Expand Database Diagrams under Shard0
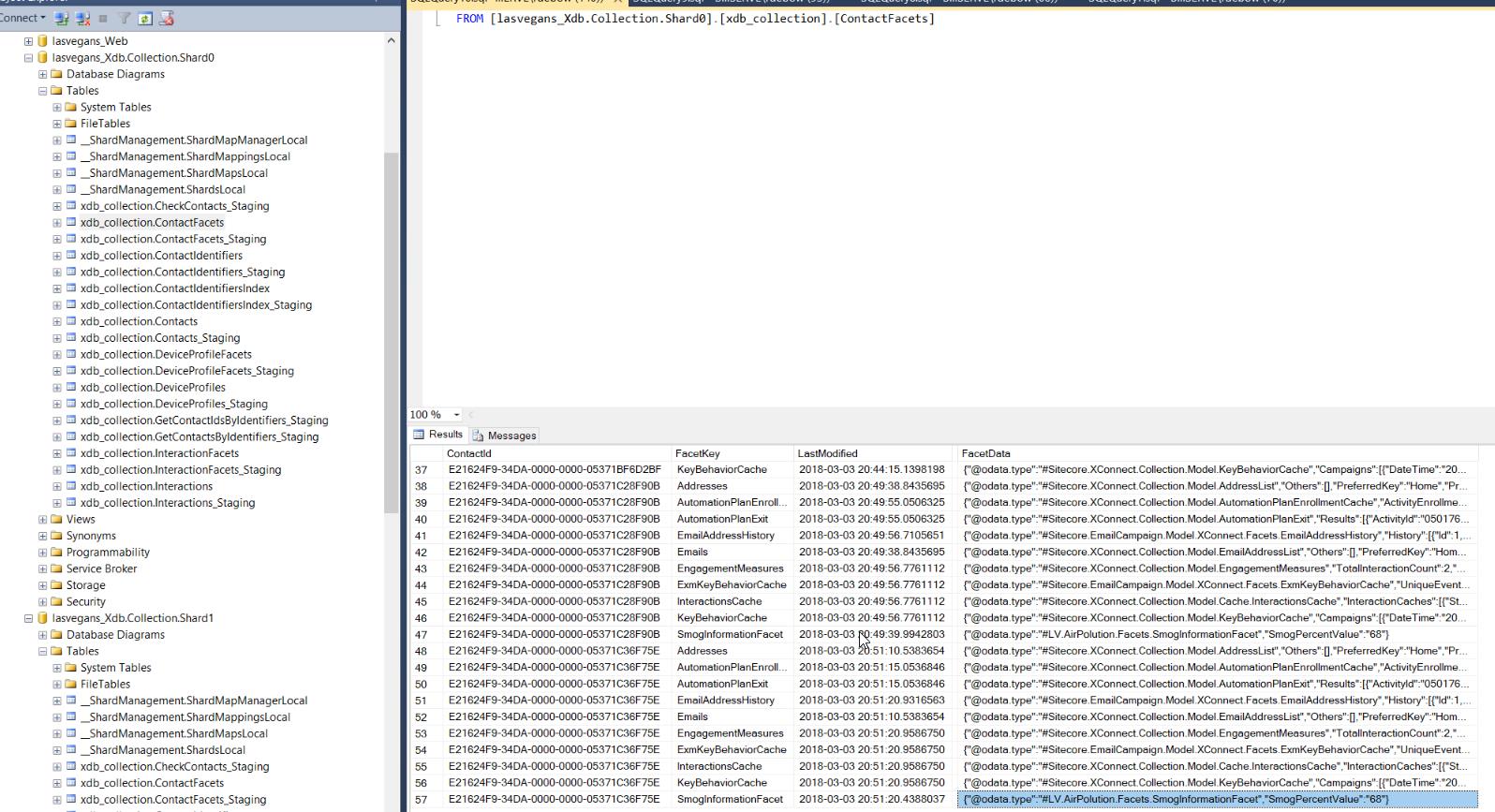The width and height of the screenshot is (1495, 812). click(x=42, y=74)
